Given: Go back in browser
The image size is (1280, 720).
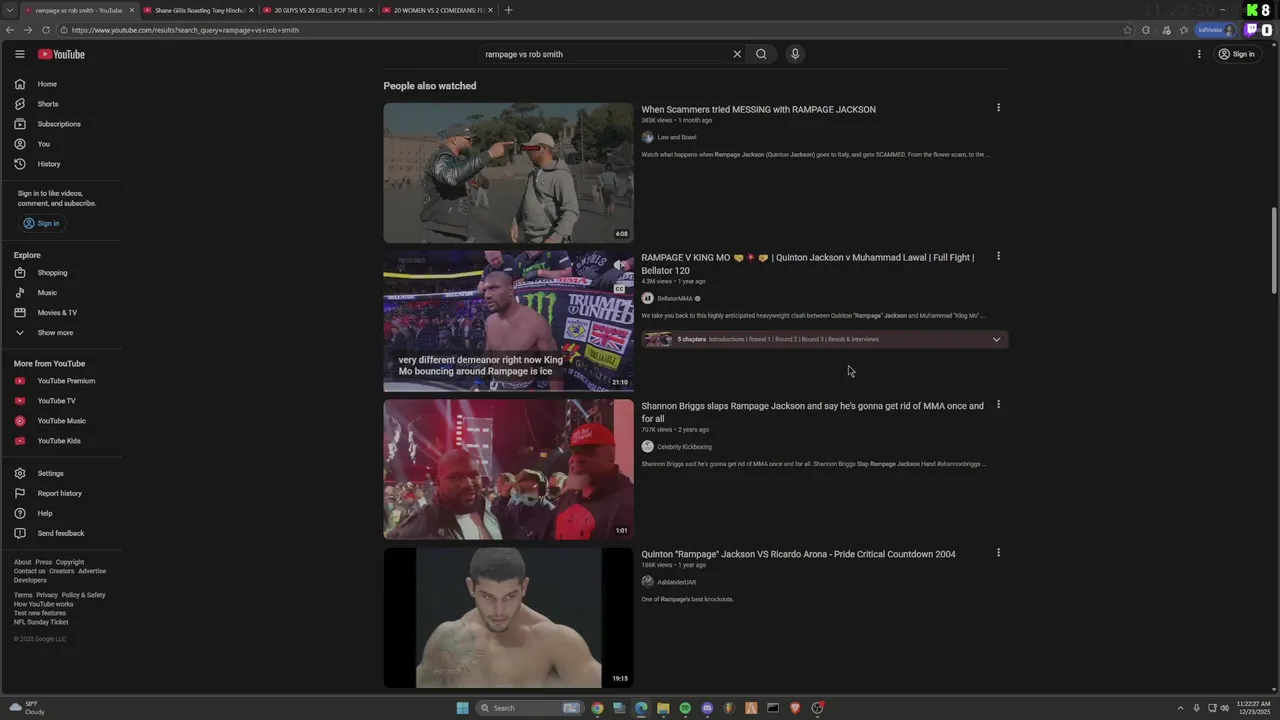Looking at the screenshot, I should [x=10, y=30].
